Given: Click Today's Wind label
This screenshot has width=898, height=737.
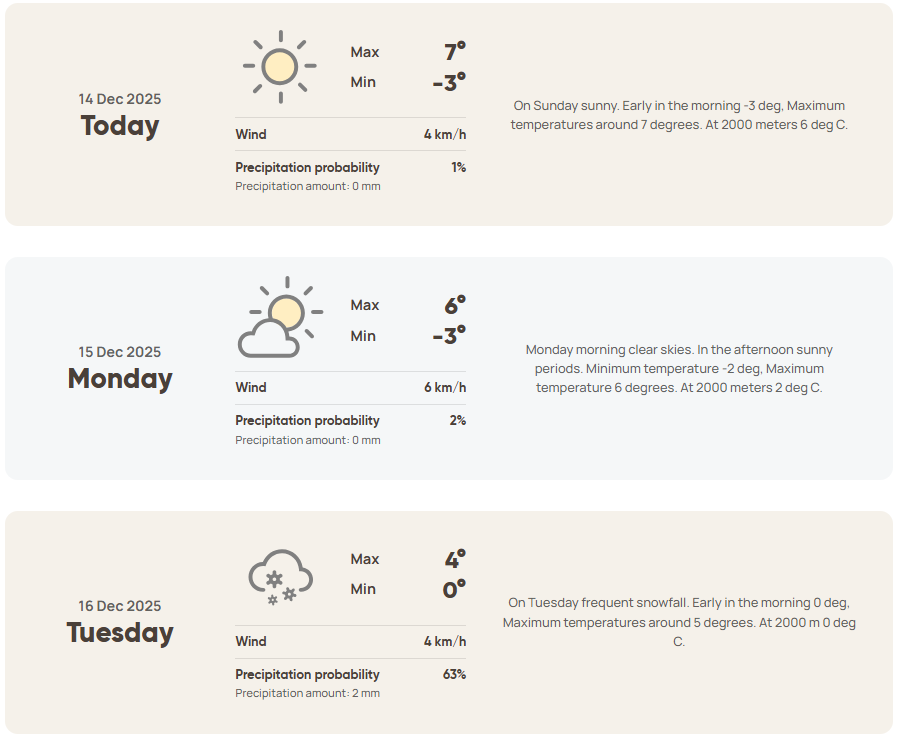Looking at the screenshot, I should 251,134.
